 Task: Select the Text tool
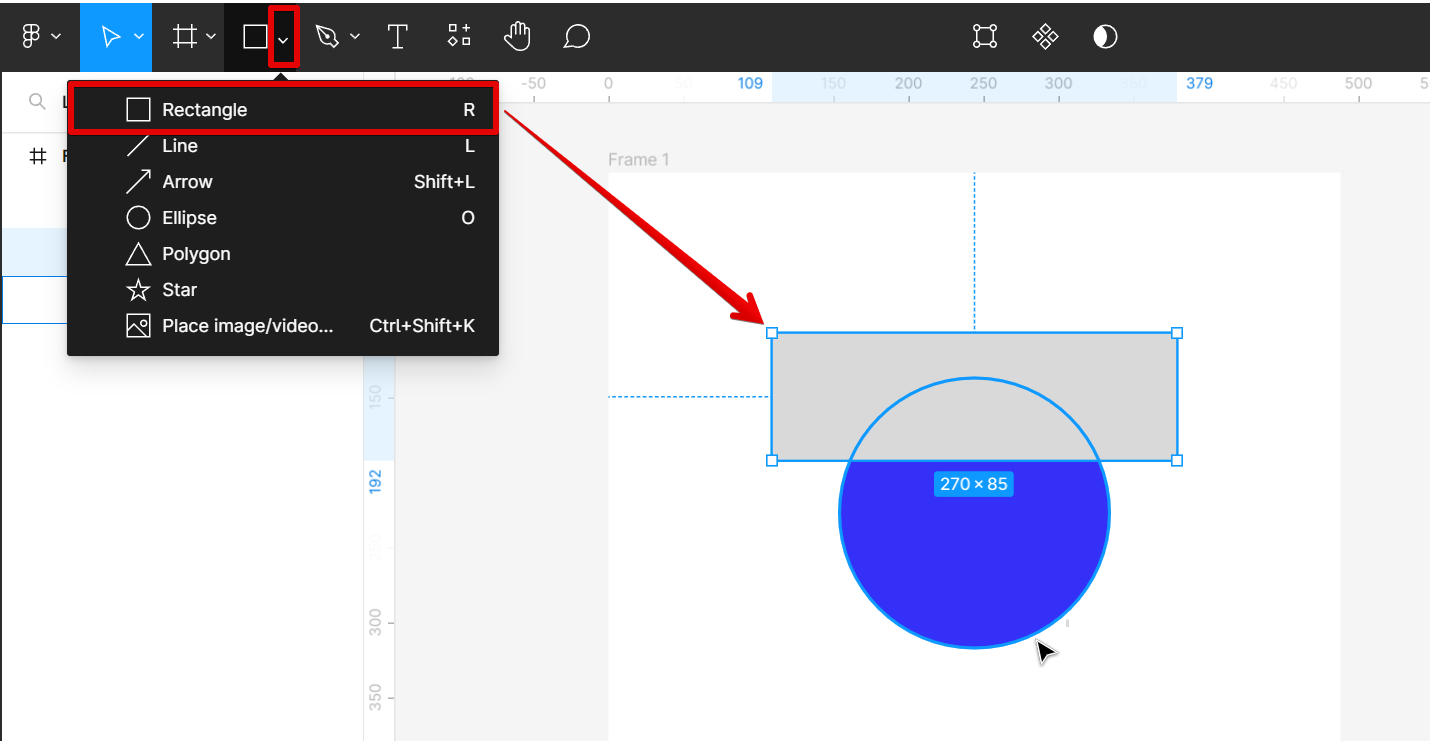coord(398,37)
